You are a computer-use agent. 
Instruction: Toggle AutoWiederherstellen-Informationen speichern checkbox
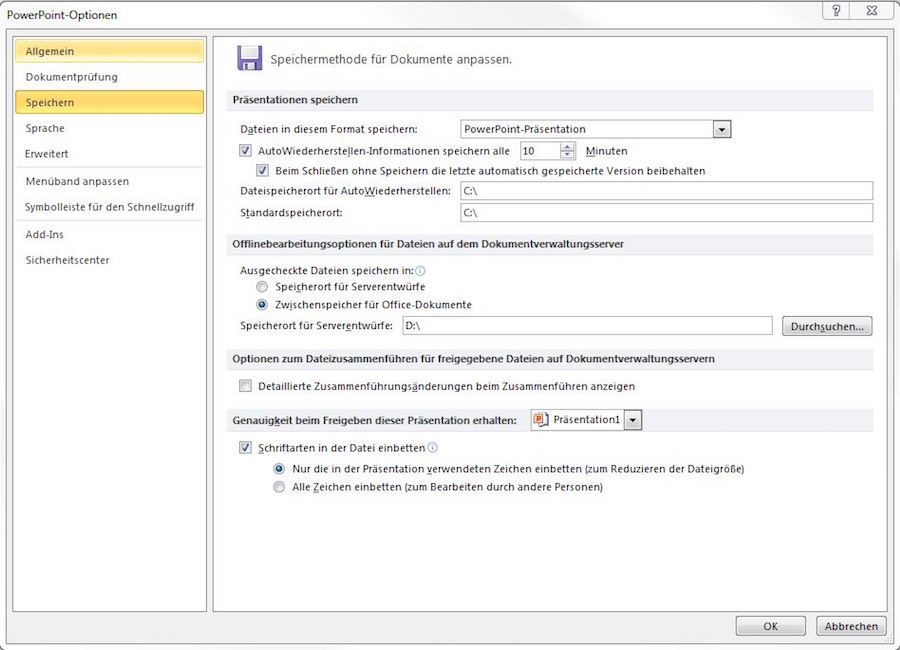pyautogui.click(x=245, y=150)
